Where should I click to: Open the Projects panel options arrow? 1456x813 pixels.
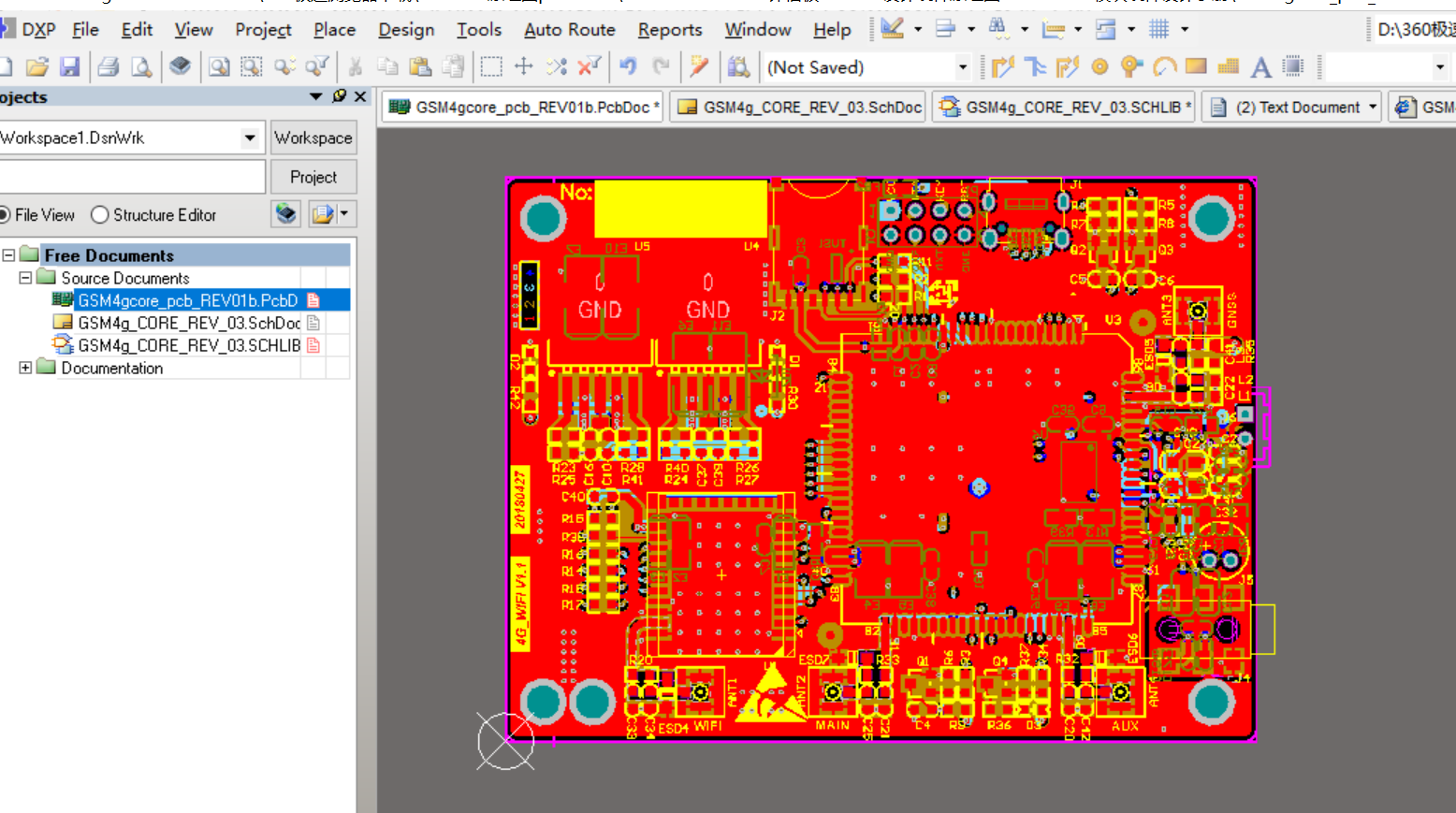click(315, 96)
